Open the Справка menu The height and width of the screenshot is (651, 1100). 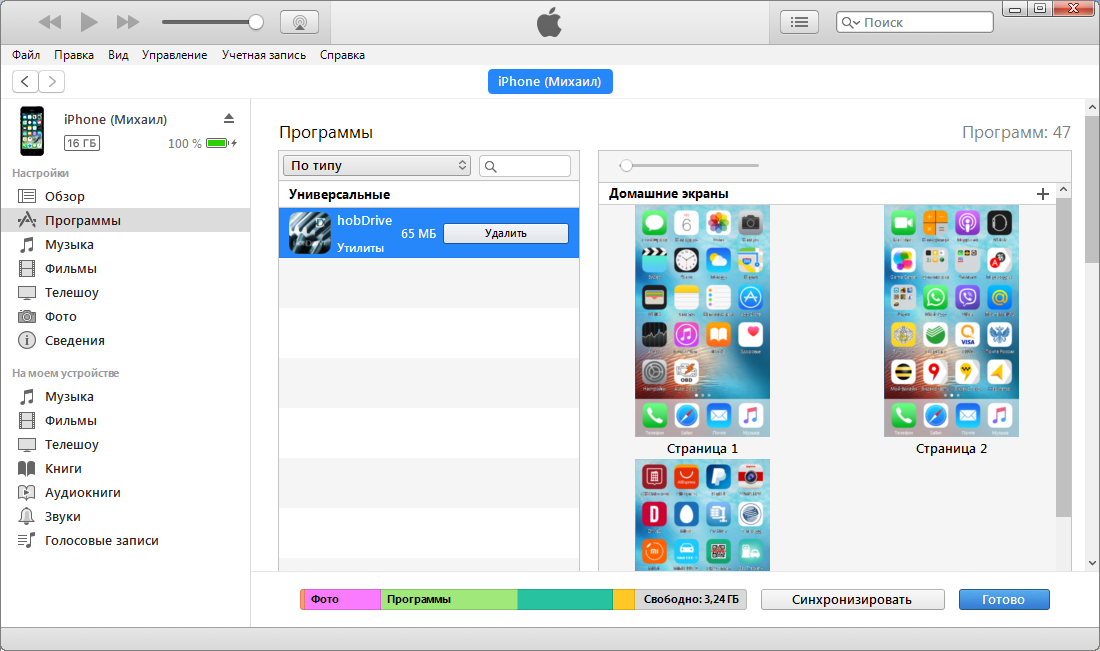(x=342, y=55)
